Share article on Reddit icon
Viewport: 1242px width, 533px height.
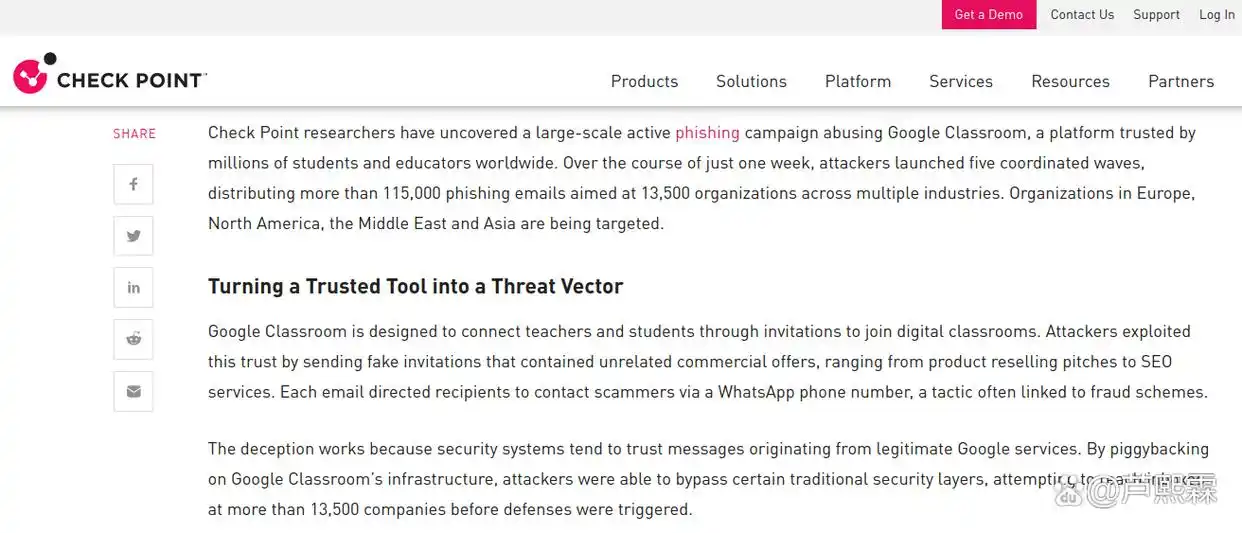coord(133,339)
